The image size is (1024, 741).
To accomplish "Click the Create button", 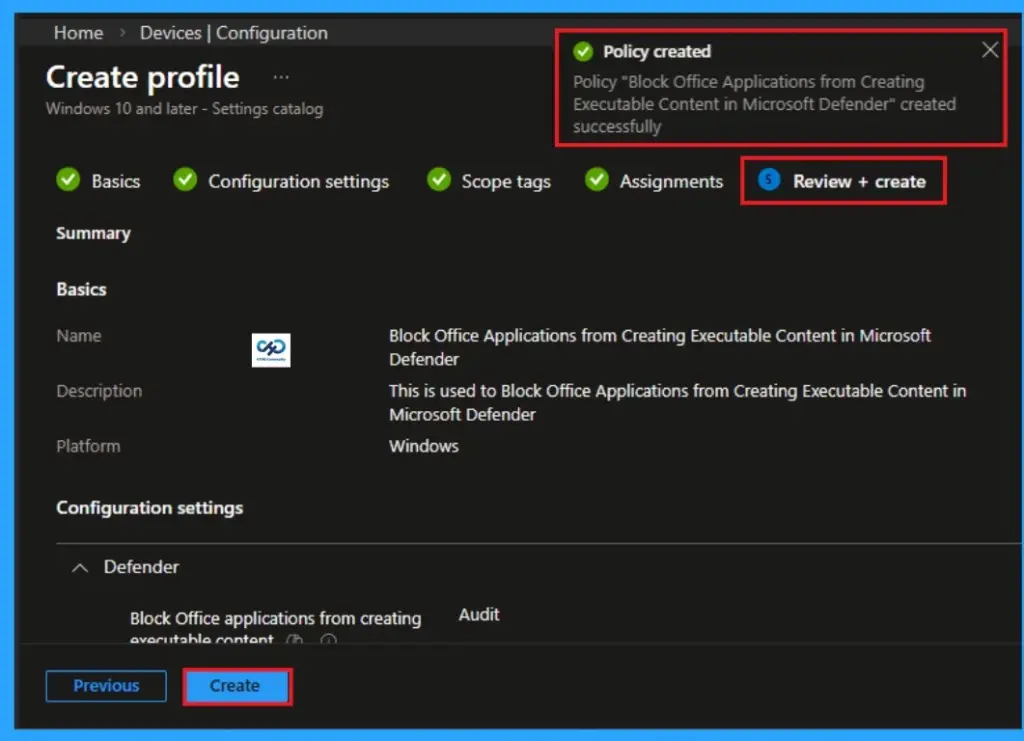I will 236,686.
